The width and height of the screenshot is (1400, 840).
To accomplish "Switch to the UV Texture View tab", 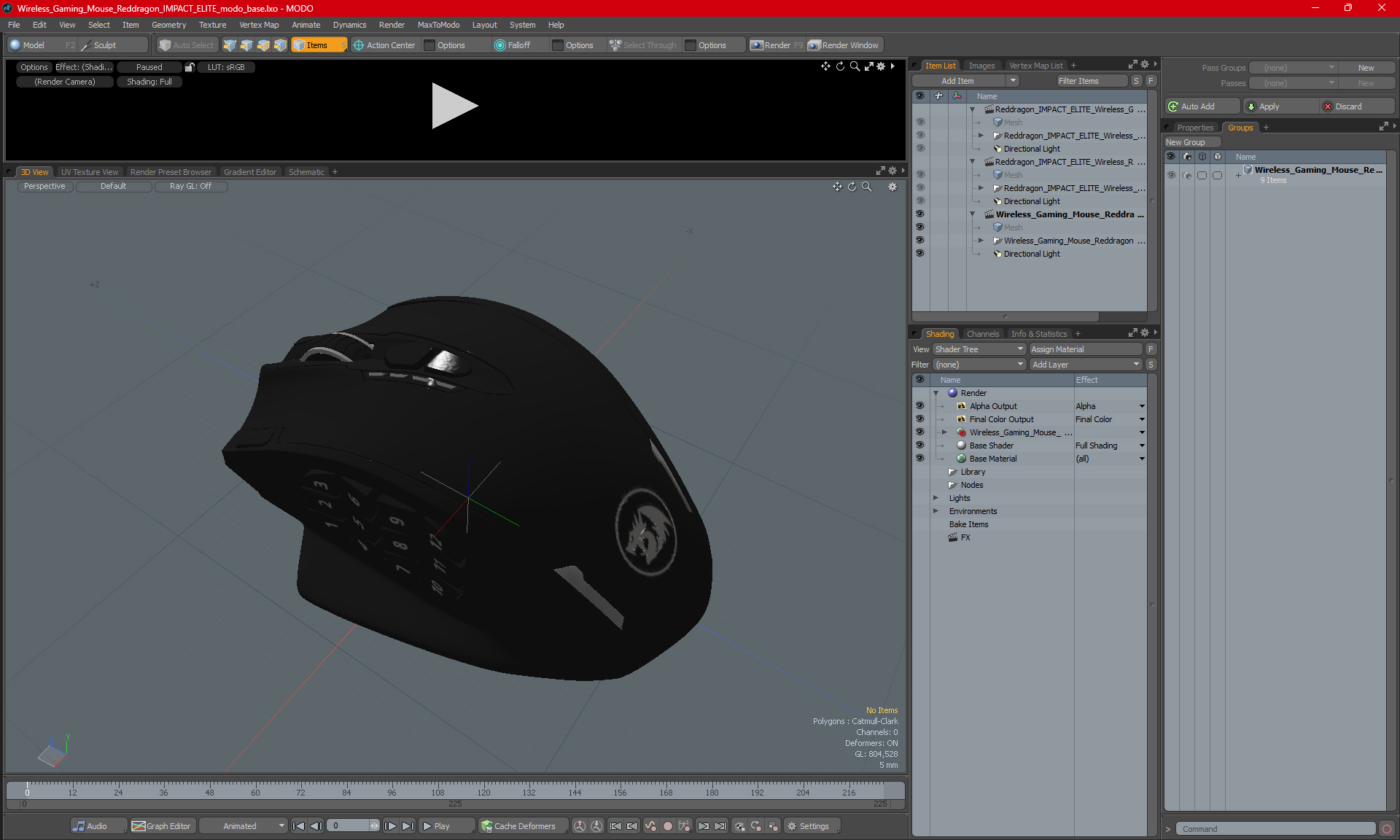I will pyautogui.click(x=90, y=172).
